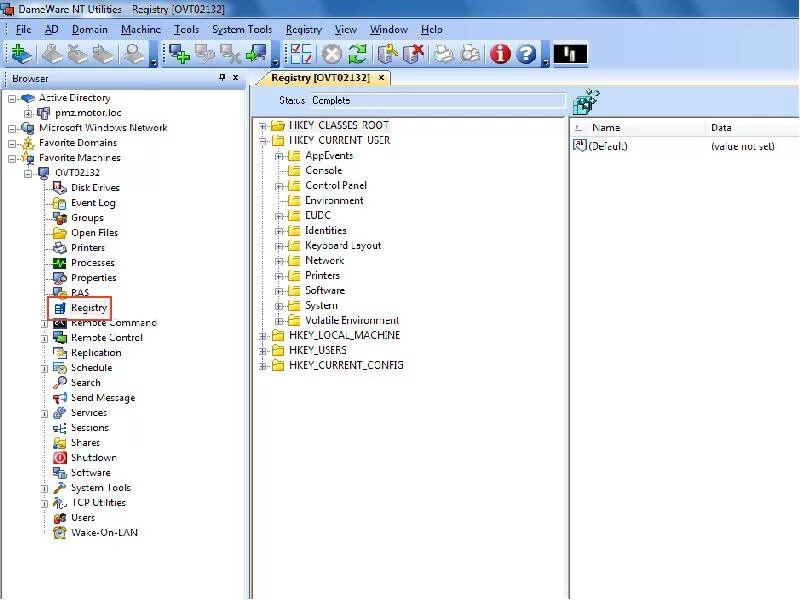Screen dimensions: 800x600
Task: Open the Machine menu
Action: [x=141, y=30]
